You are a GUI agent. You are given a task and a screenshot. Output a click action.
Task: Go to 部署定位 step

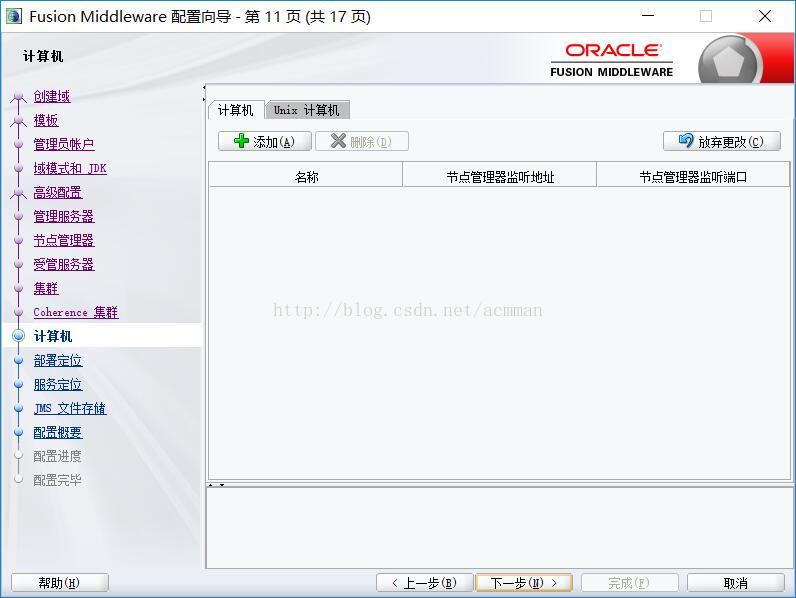tap(58, 360)
